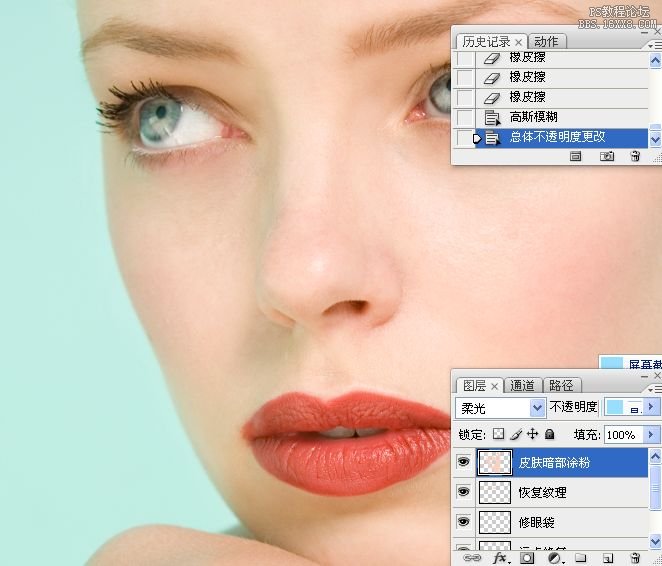
Task: Open the 柔光 blend mode dropdown
Action: (537, 408)
